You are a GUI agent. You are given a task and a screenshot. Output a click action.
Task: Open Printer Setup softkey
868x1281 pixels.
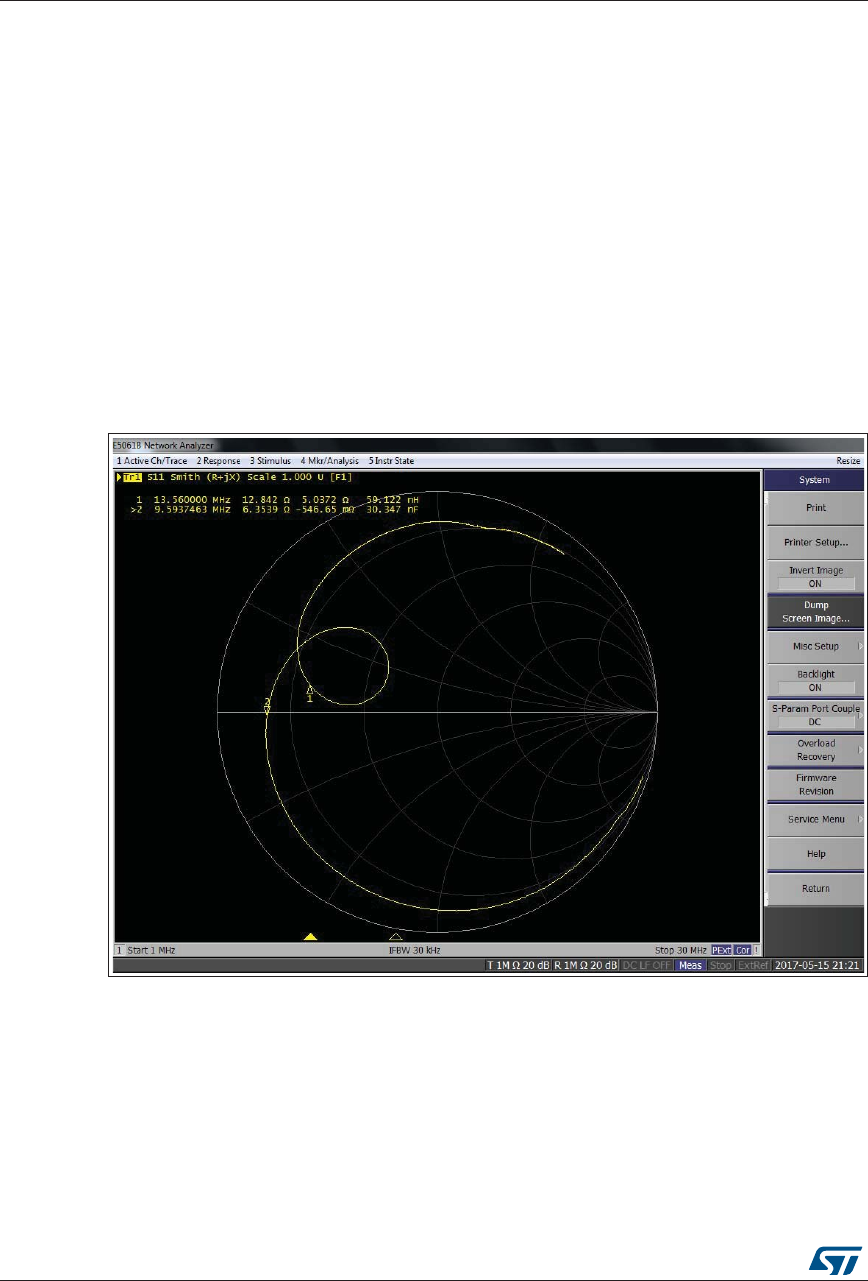815,543
